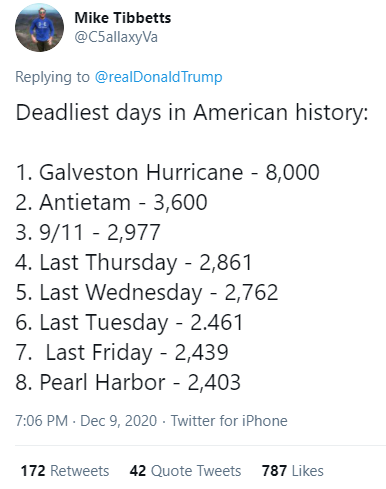Click the Replying to text
The height and width of the screenshot is (489, 386).
click(52, 77)
